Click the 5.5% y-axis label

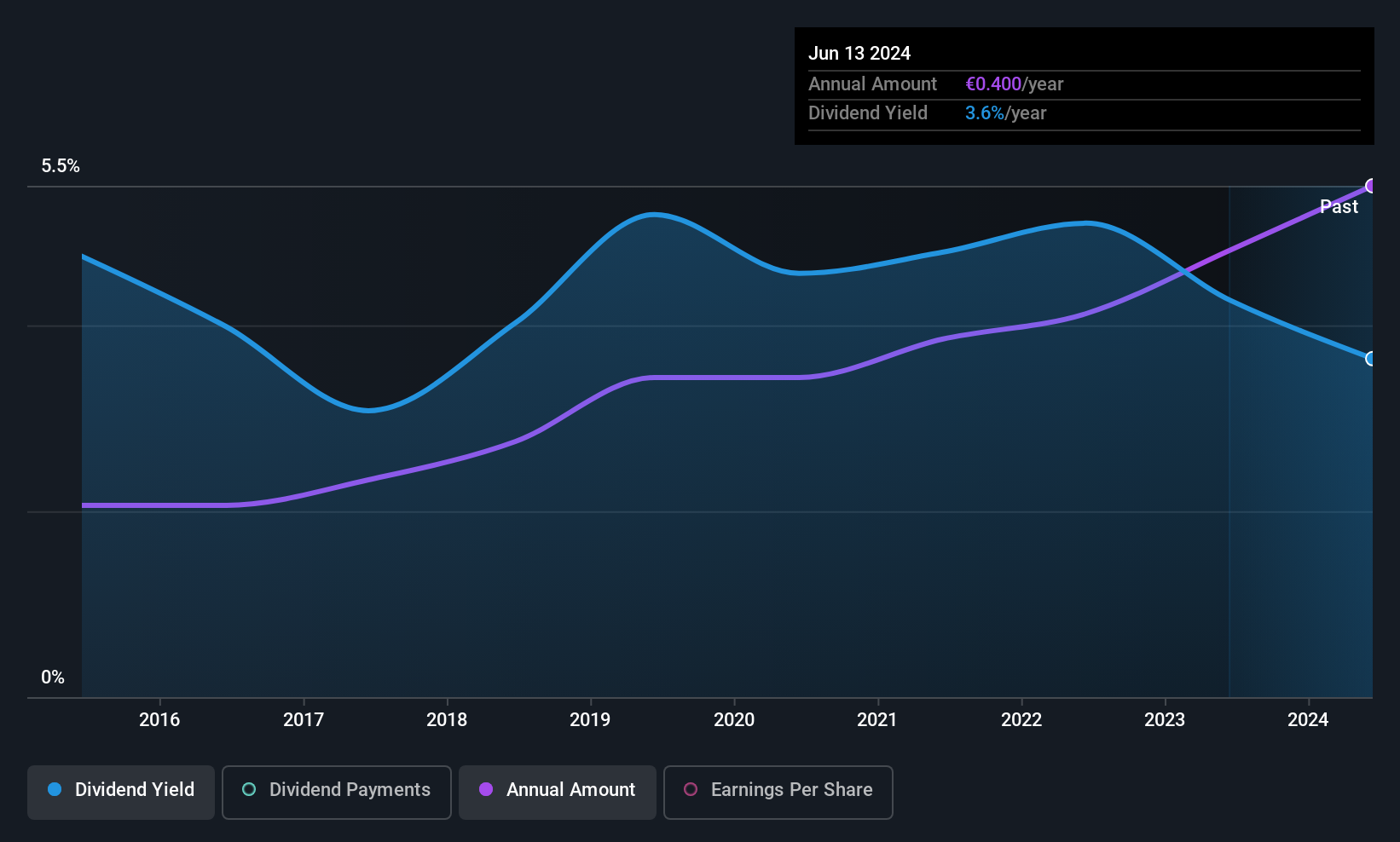coord(61,166)
